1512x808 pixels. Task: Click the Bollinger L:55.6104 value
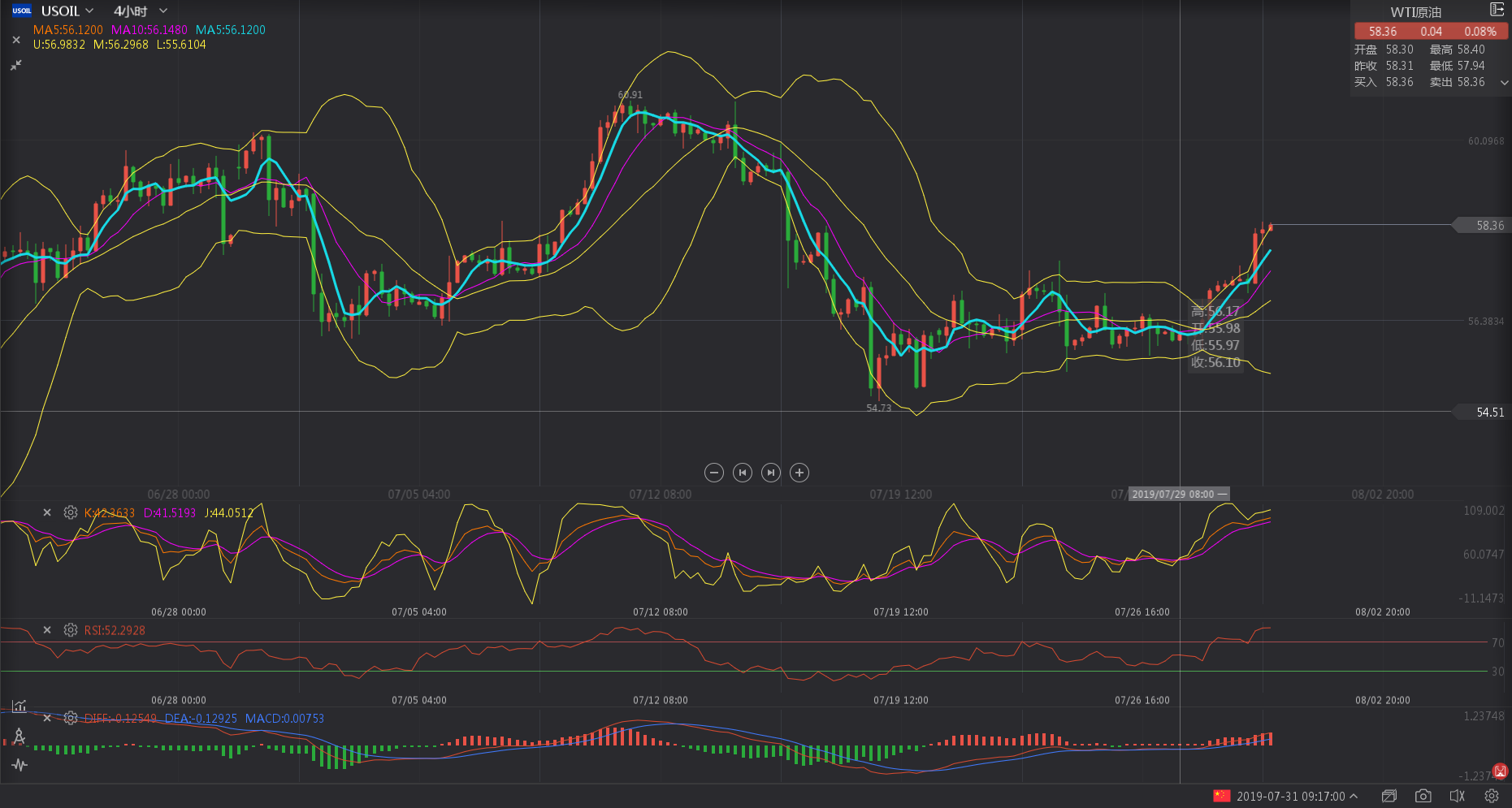pos(181,45)
